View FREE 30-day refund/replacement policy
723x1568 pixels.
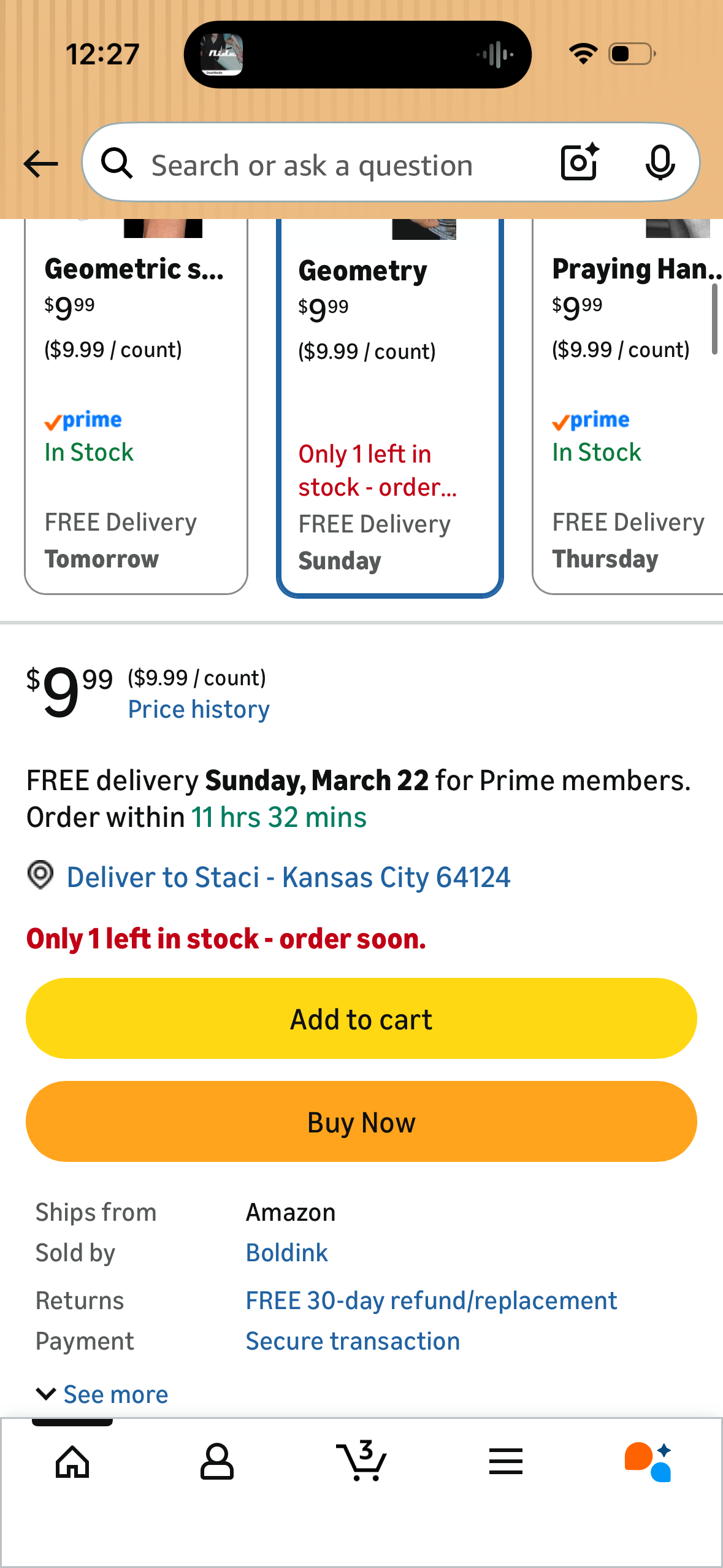click(431, 1301)
